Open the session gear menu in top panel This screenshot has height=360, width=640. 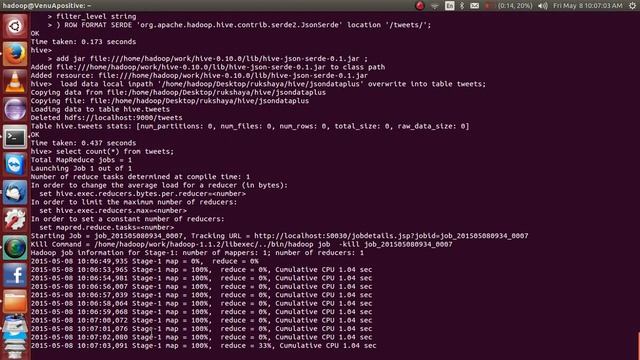[633, 5]
